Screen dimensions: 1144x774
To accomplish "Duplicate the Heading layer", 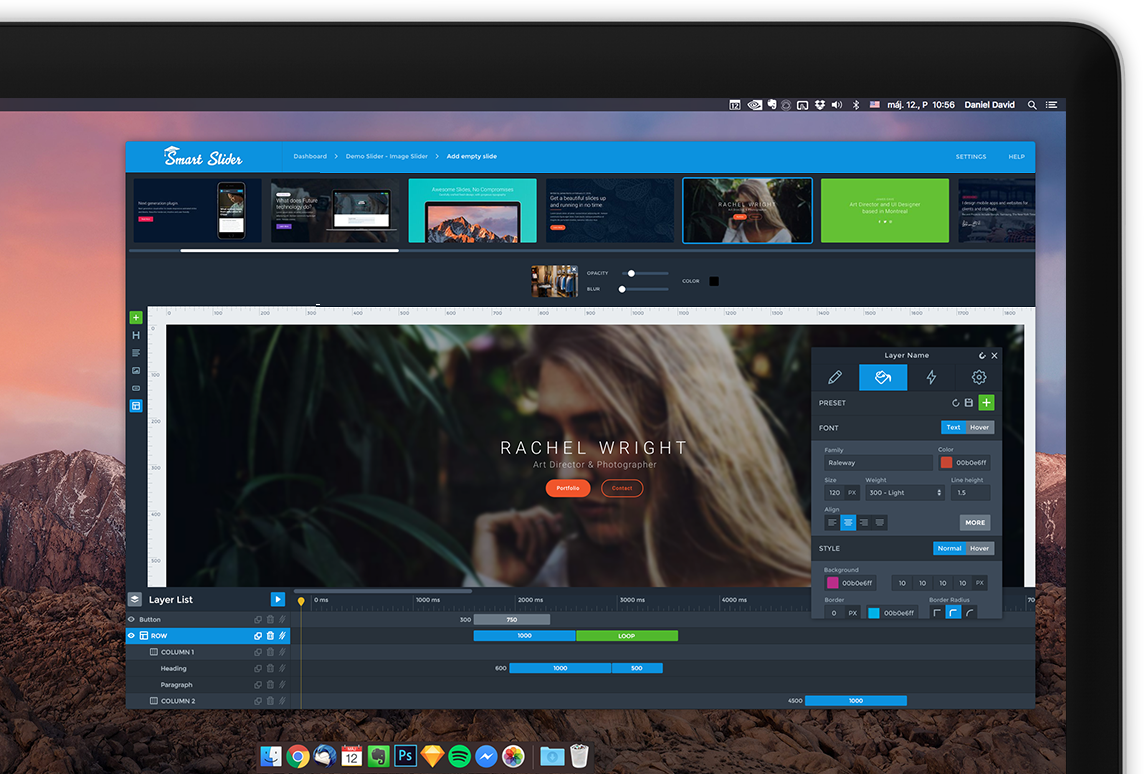I will 258,668.
